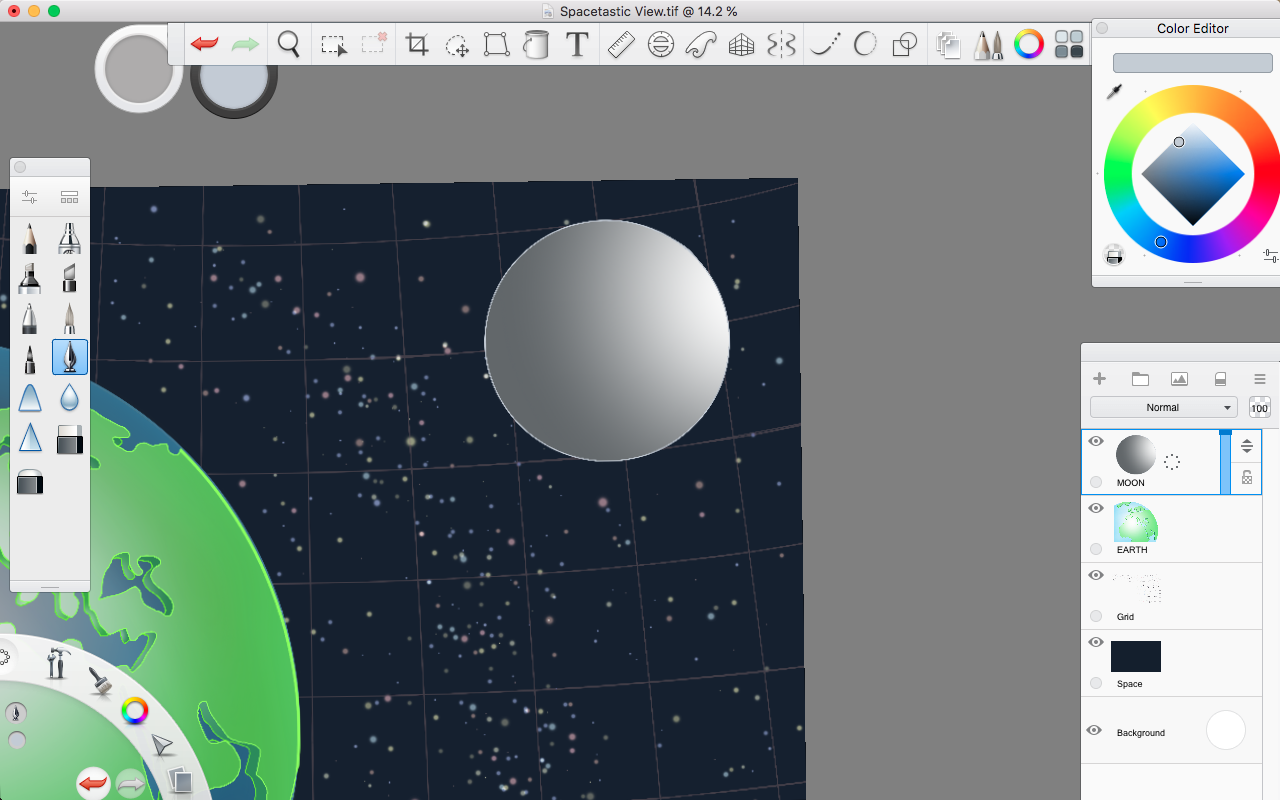Hide the Space layer
1280x800 pixels.
(1095, 642)
